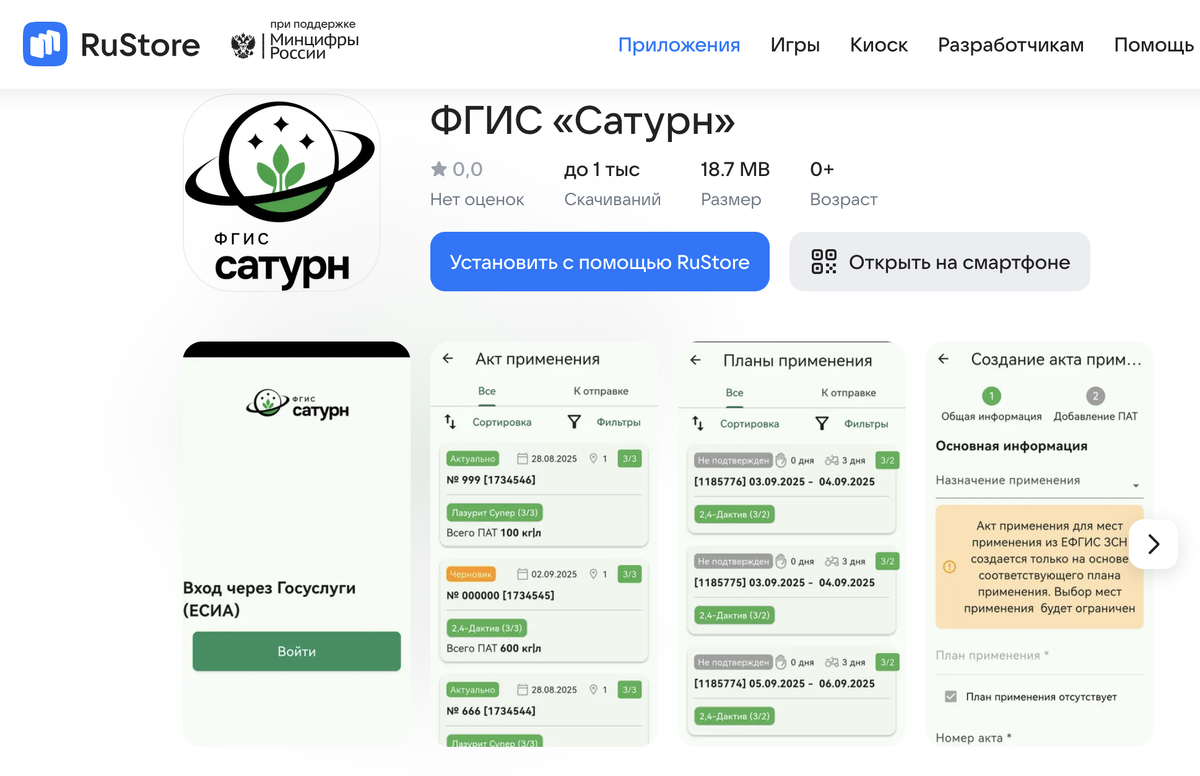Click the до 1 тыс downloads value

click(602, 169)
